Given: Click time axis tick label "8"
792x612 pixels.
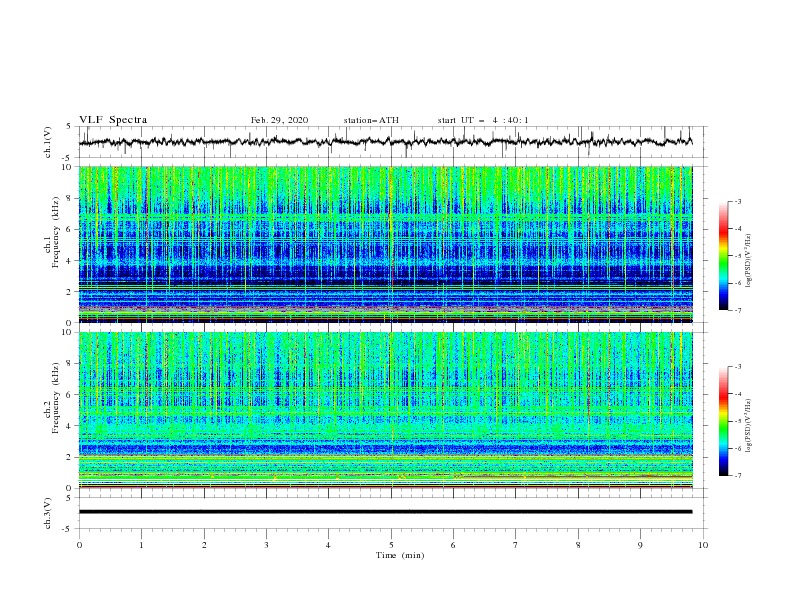Looking at the screenshot, I should pyautogui.click(x=578, y=545).
